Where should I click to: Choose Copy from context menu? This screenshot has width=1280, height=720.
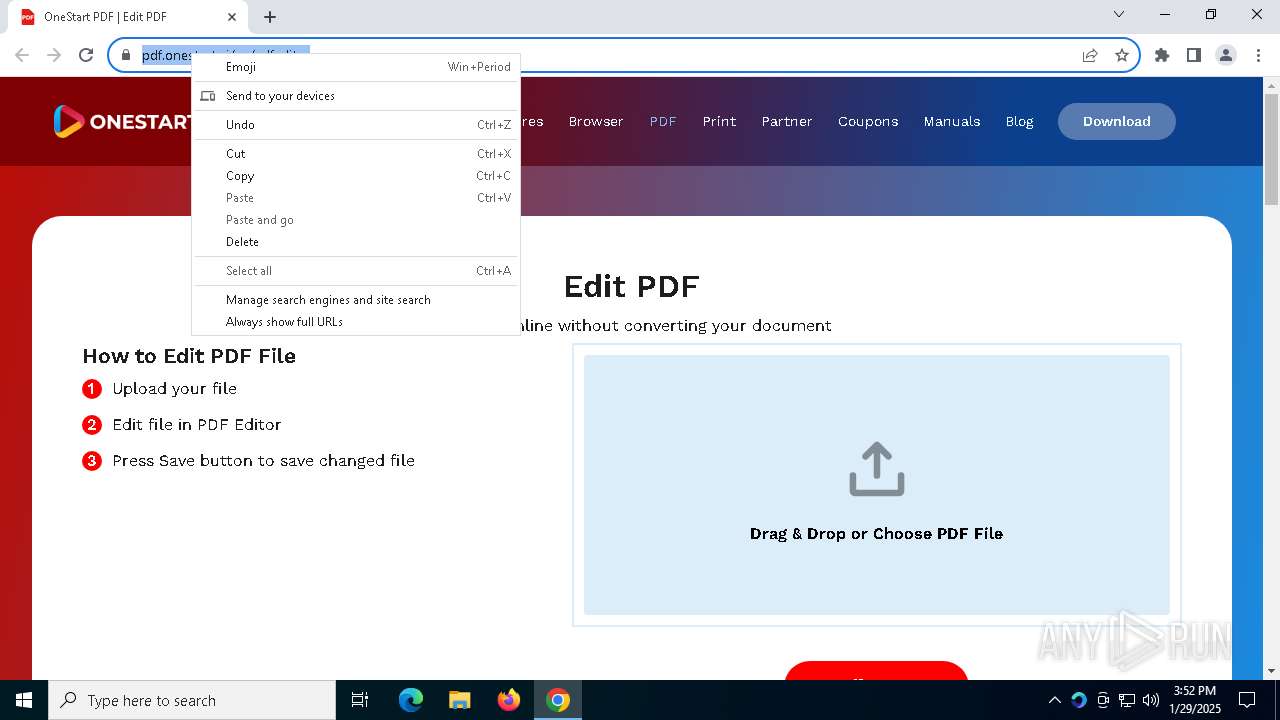356,176
